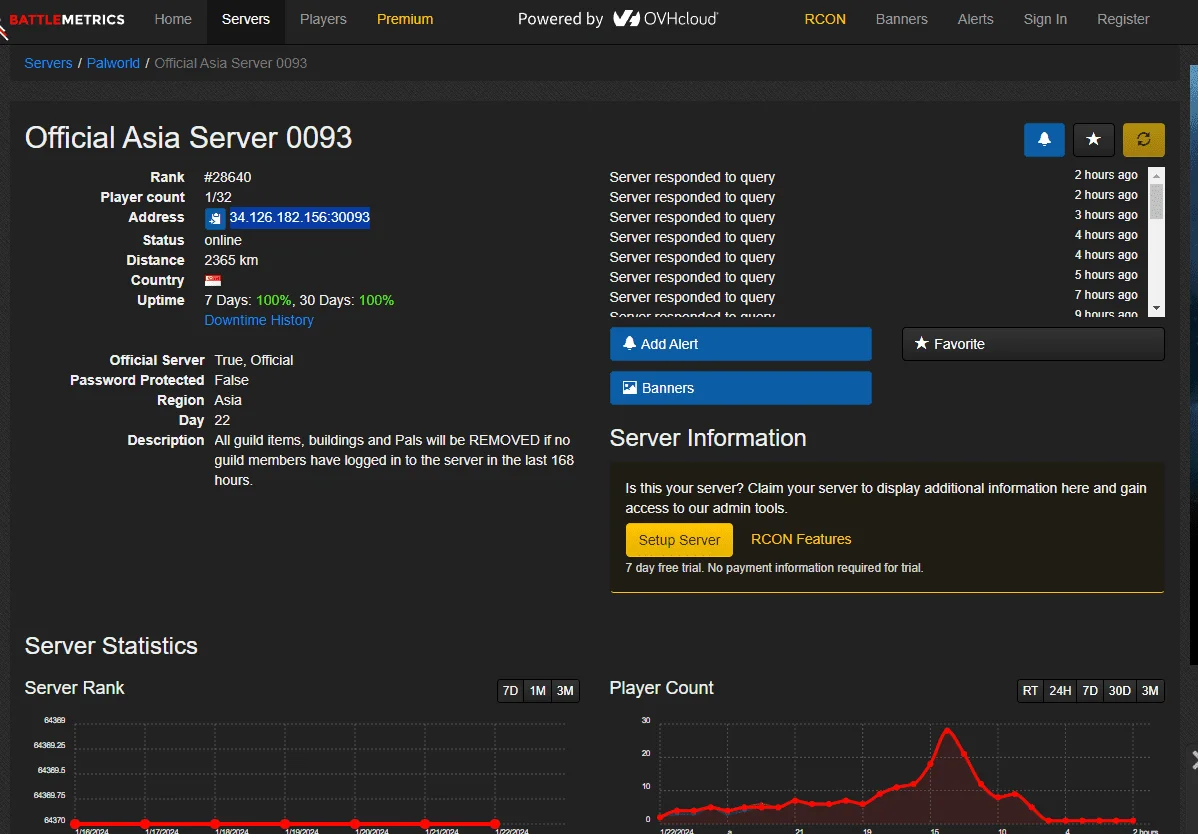
Task: Select 7D range for Server Rank
Action: 510,690
